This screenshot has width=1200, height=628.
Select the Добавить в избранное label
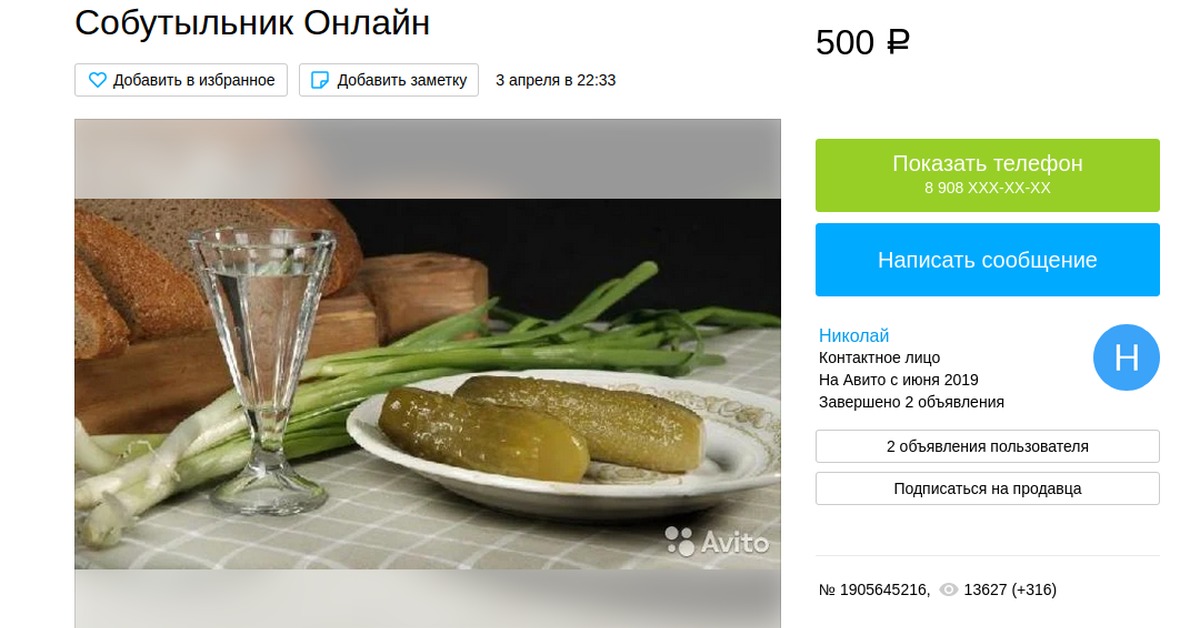pyautogui.click(x=194, y=80)
